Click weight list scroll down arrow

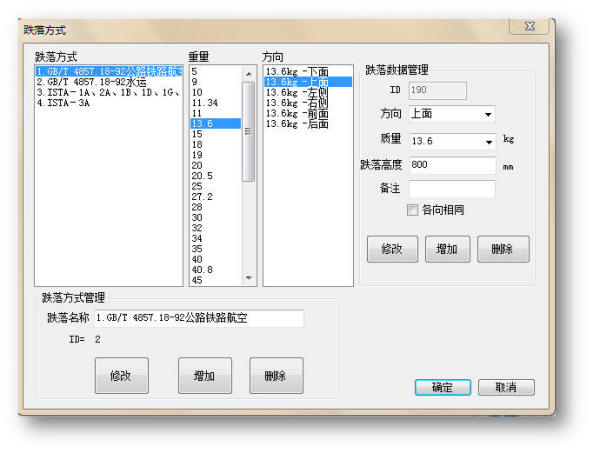pyautogui.click(x=248, y=278)
